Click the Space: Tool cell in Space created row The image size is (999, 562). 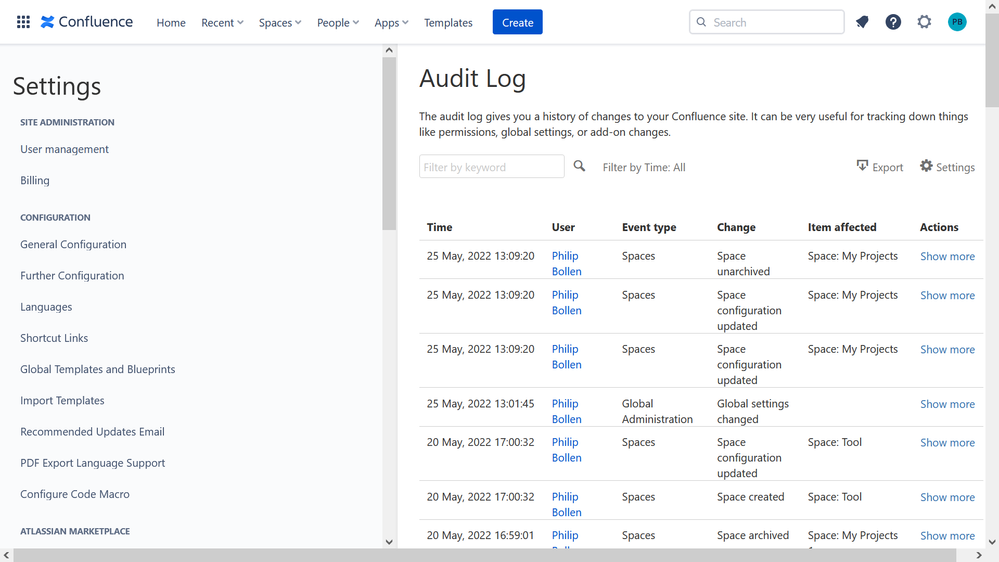[x=835, y=496]
